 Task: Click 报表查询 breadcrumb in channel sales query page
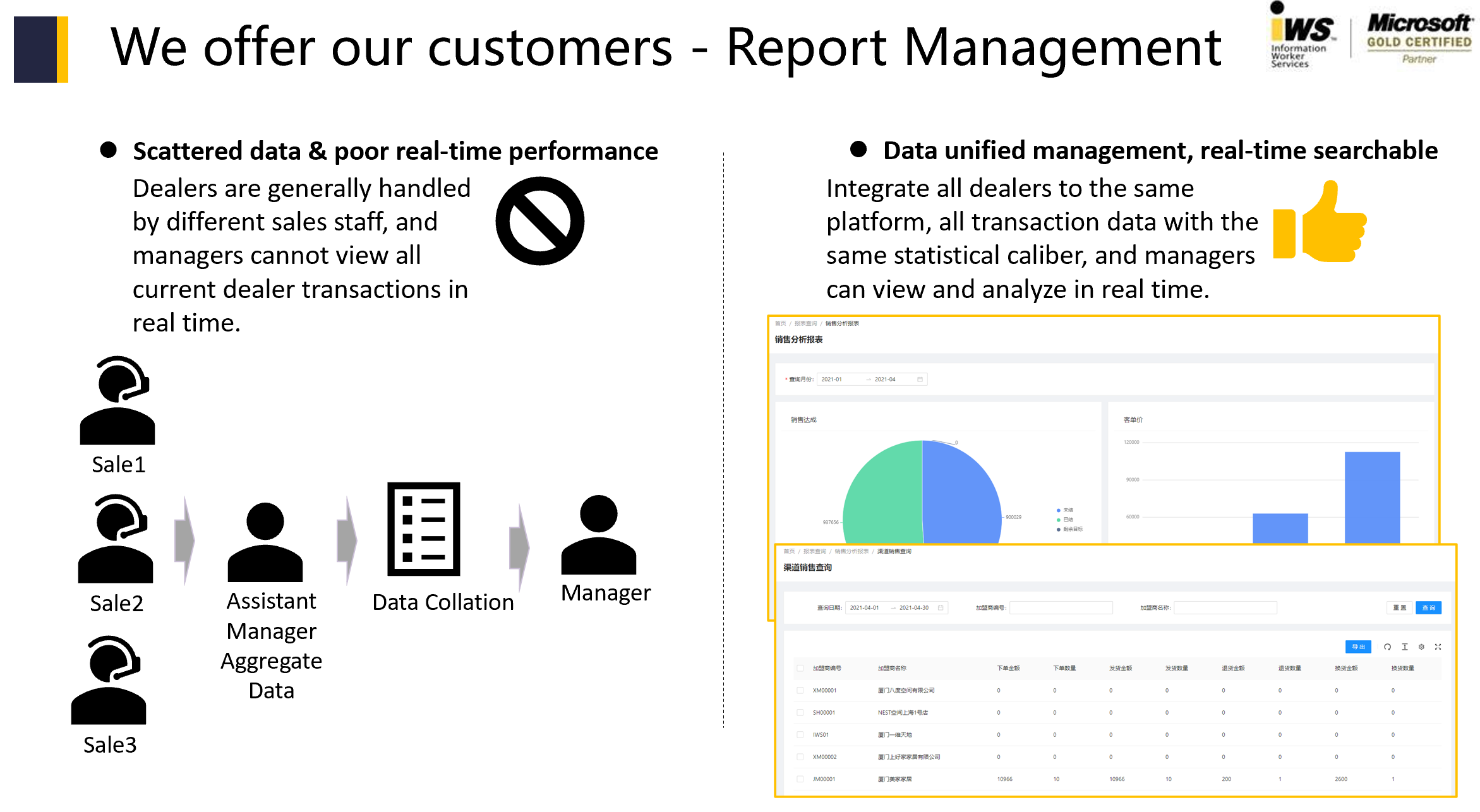click(x=814, y=551)
